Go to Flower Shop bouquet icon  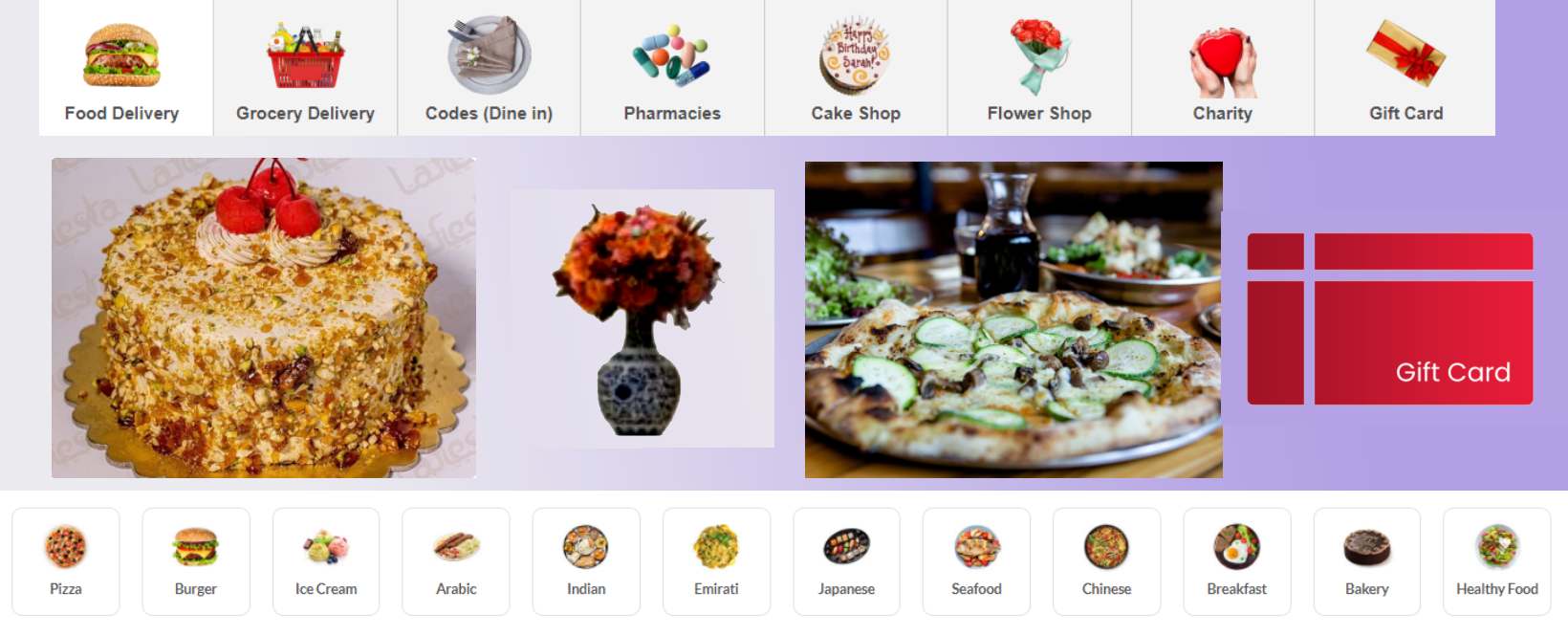pyautogui.click(x=1038, y=55)
